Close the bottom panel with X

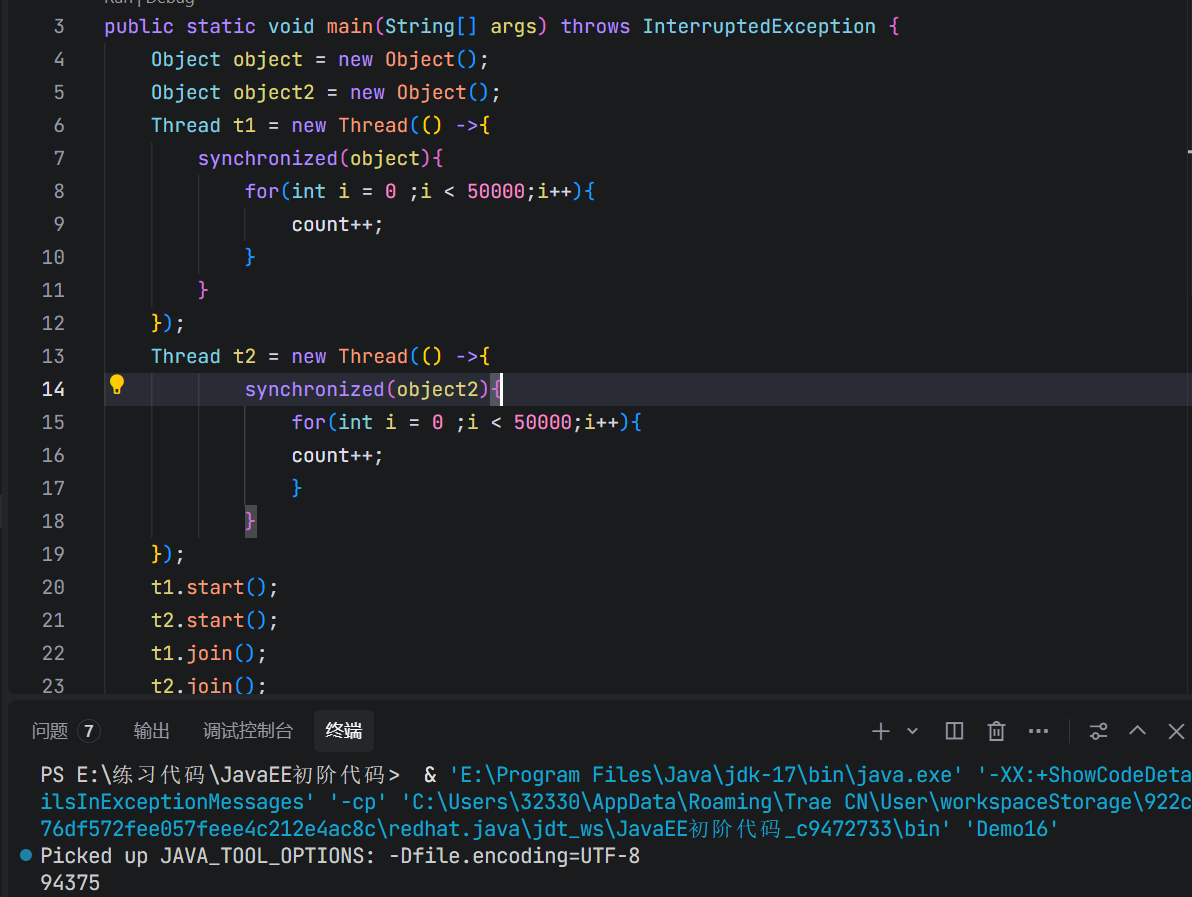pyautogui.click(x=1176, y=731)
